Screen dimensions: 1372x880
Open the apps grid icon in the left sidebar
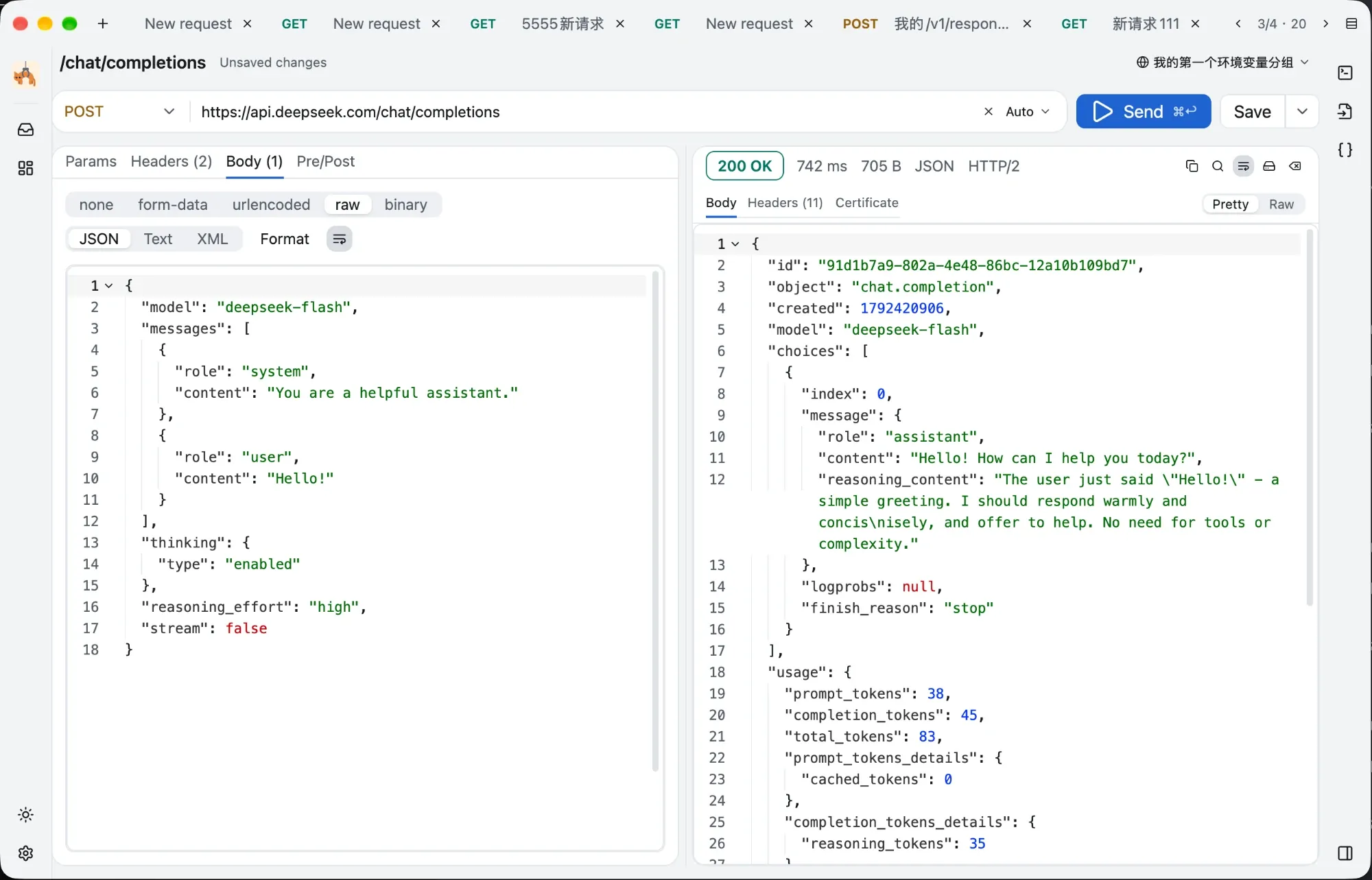point(25,168)
